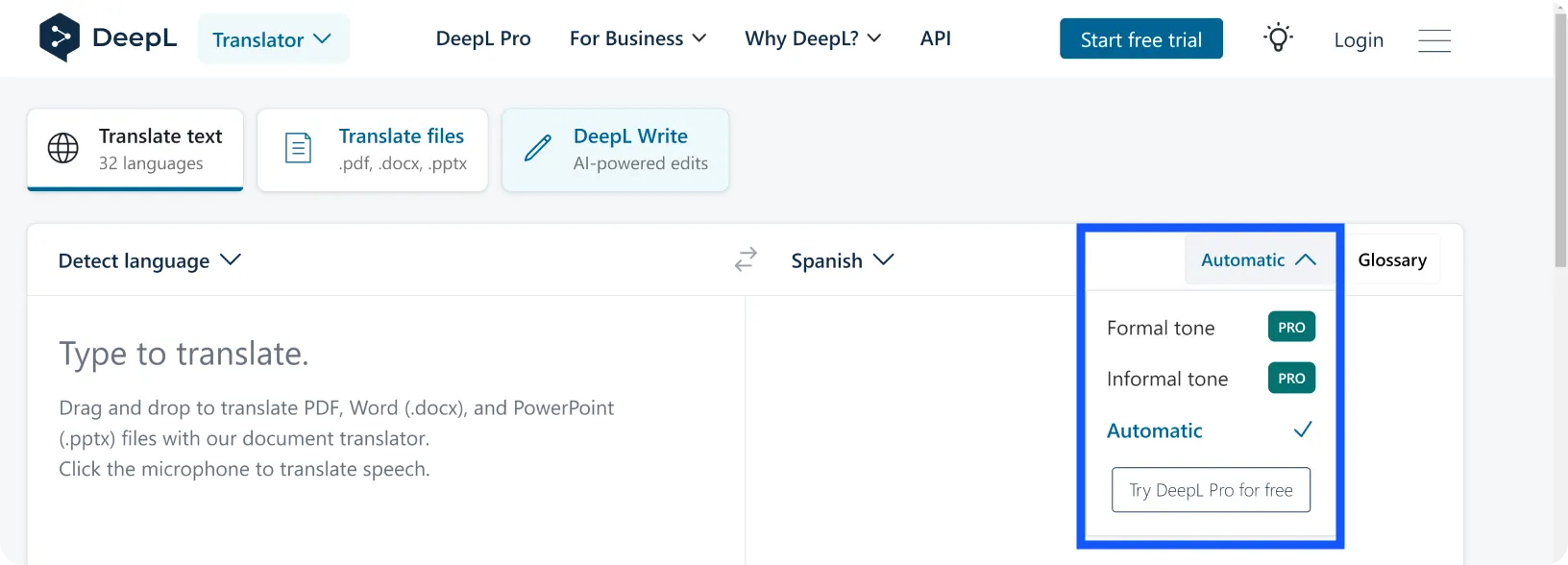Click Try DeepL Pro for free
This screenshot has width=1568, height=565.
1211,490
